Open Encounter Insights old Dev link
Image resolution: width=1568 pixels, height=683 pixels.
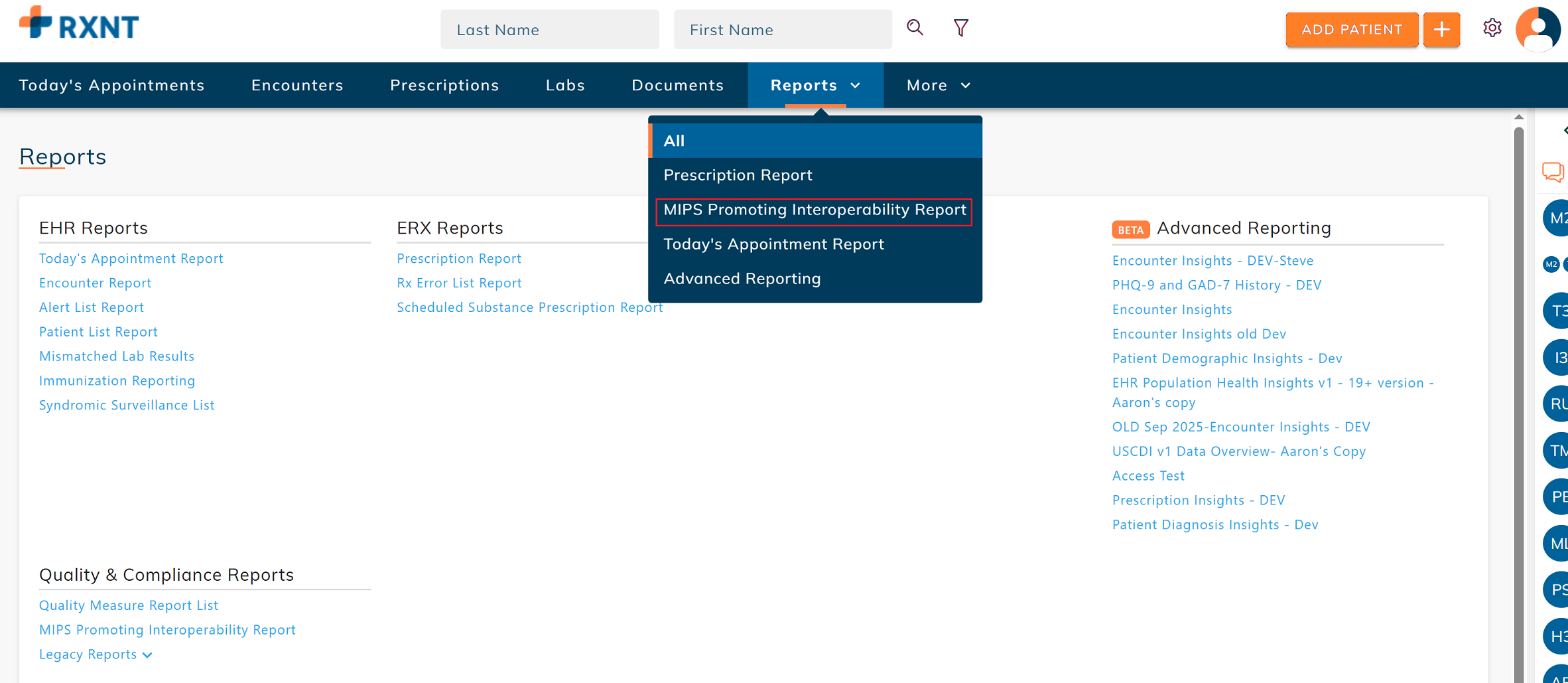click(x=1199, y=334)
